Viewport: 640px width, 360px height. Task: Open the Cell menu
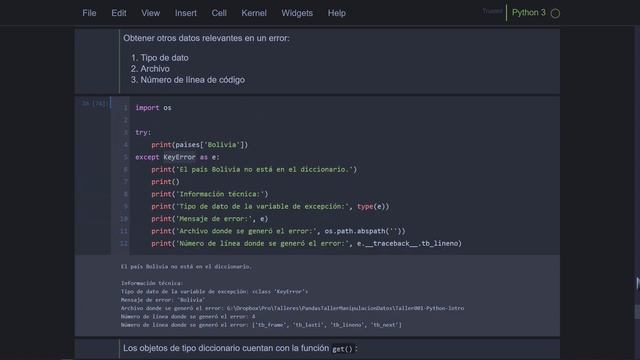[219, 13]
